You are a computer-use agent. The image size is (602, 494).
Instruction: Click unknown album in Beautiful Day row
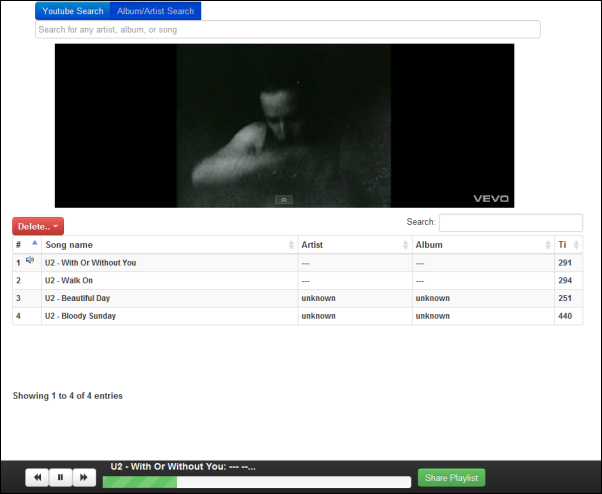pos(433,298)
